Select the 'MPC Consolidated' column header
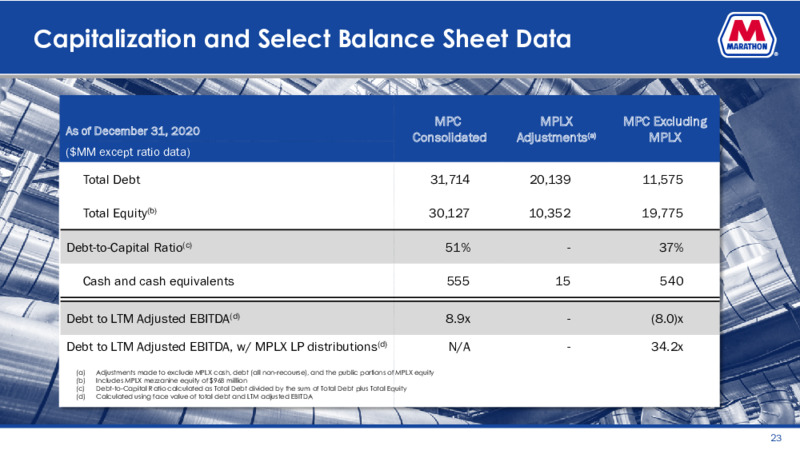Screen dimensions: 800x450 point(449,130)
